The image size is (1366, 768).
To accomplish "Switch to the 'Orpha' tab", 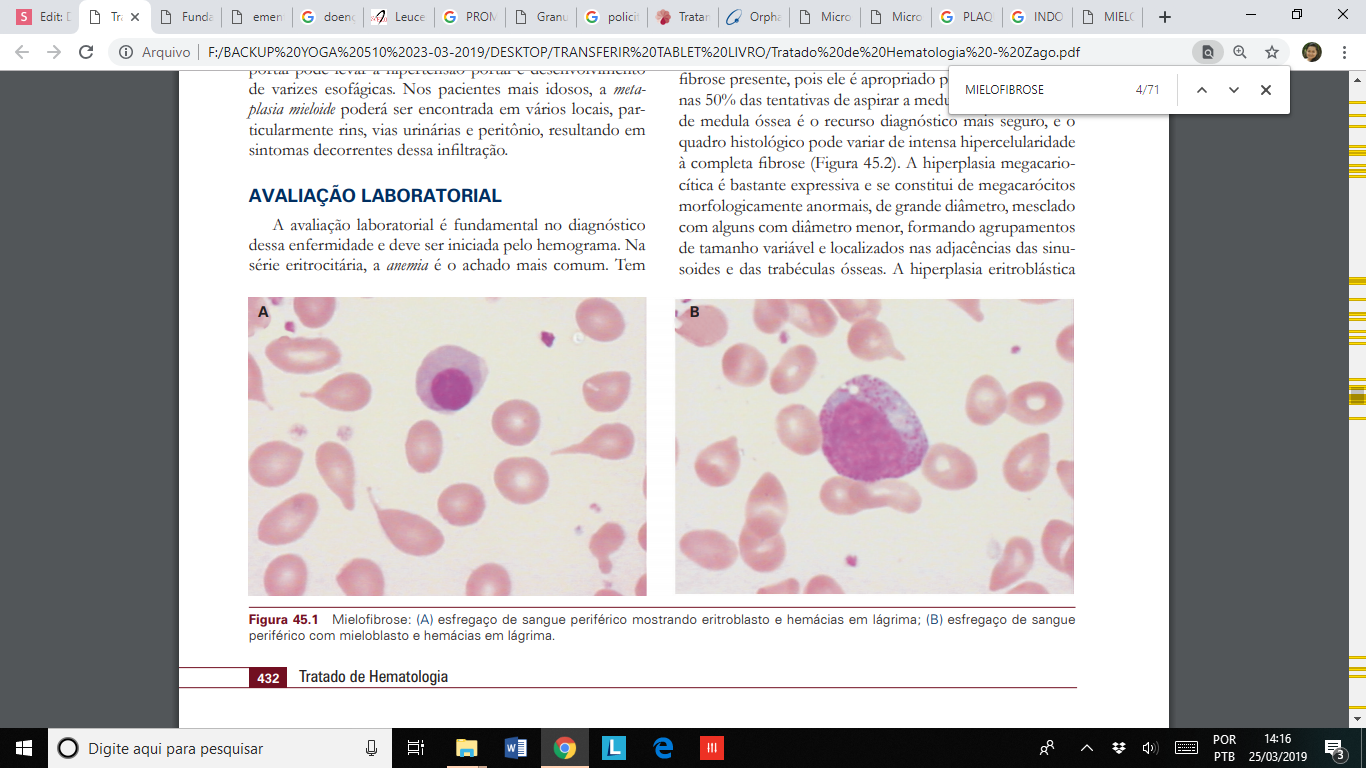I will click(x=752, y=17).
